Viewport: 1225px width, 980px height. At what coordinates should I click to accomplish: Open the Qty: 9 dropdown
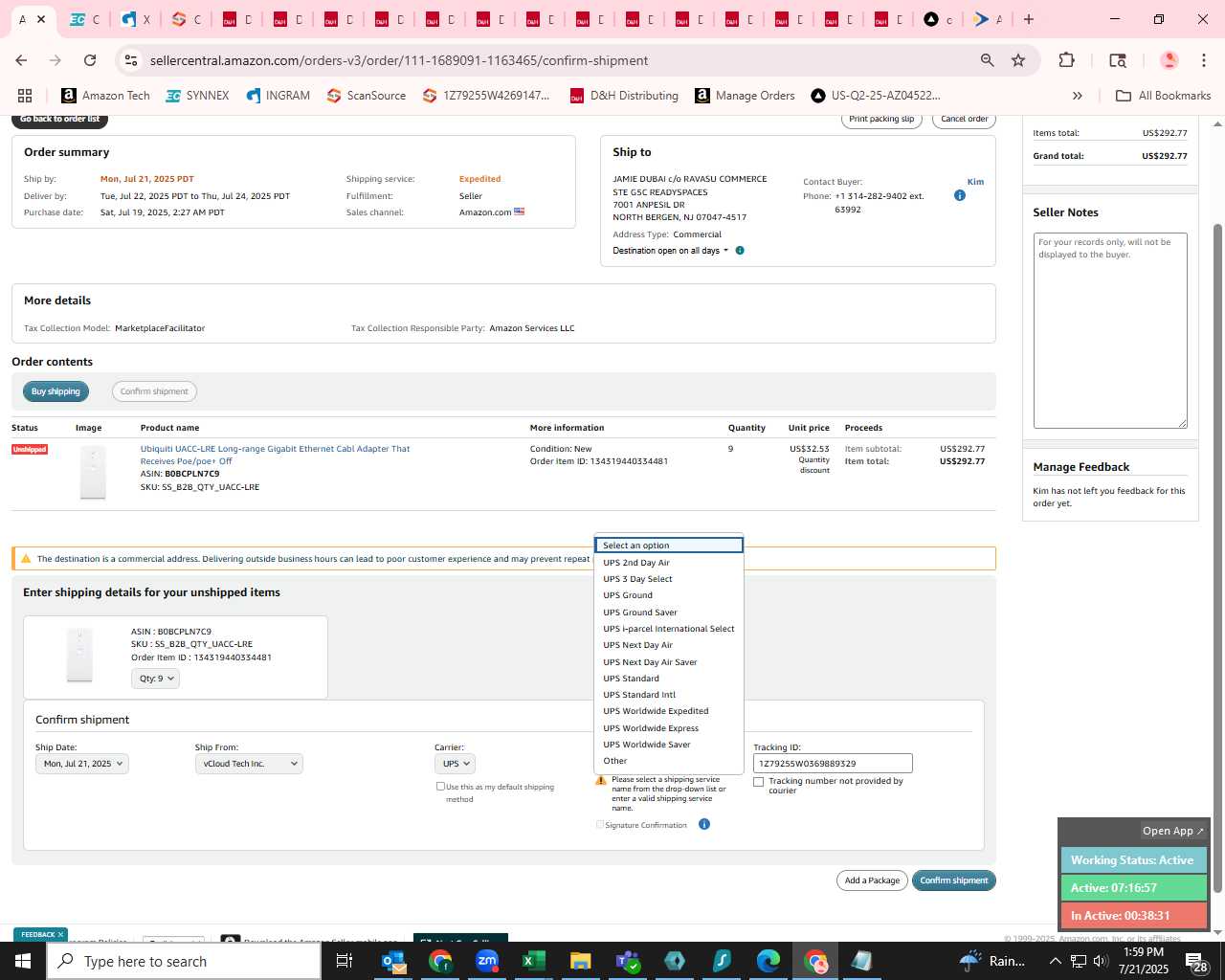click(x=155, y=679)
